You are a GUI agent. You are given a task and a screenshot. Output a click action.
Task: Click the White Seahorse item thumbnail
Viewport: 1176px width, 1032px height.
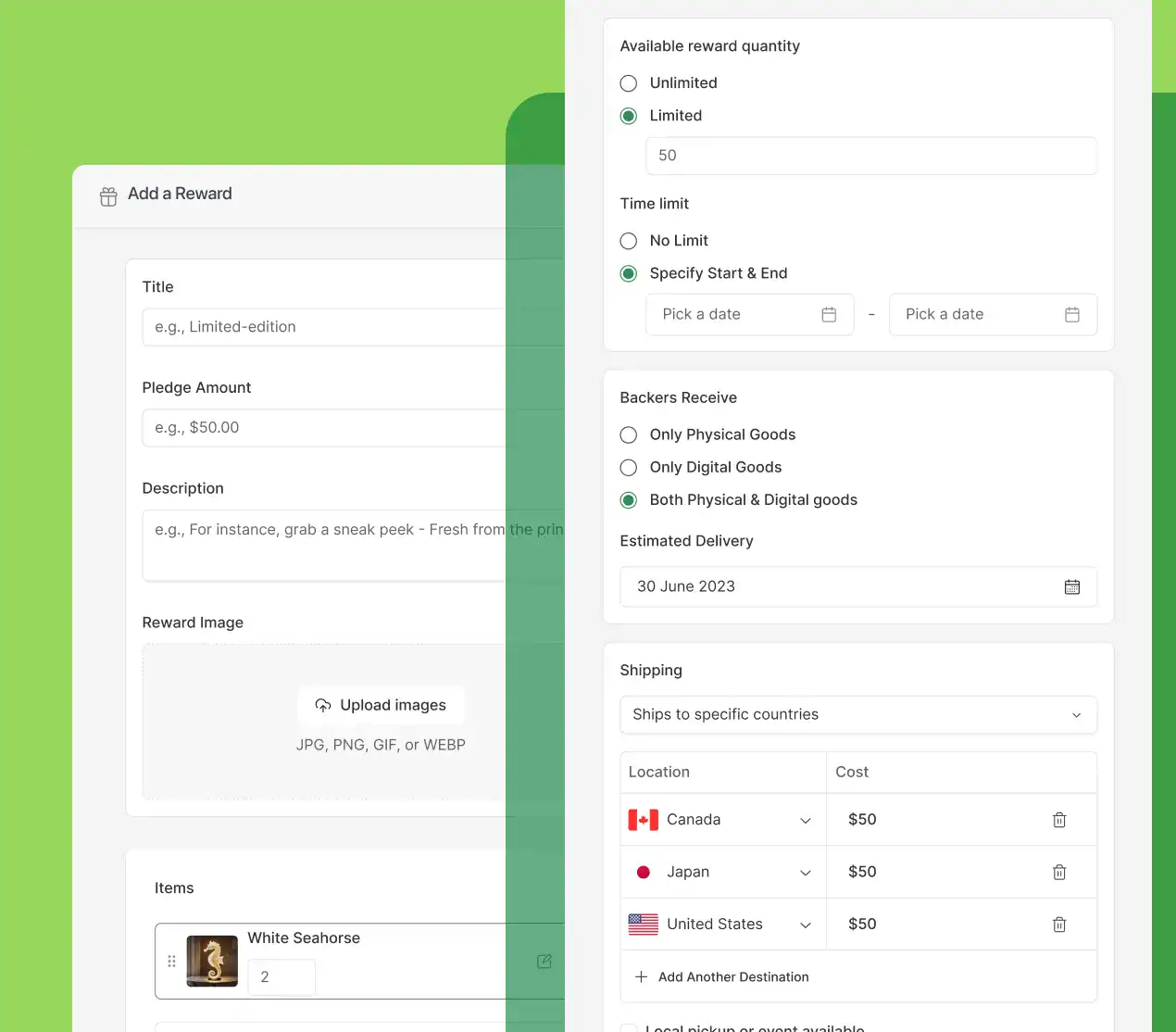(212, 962)
